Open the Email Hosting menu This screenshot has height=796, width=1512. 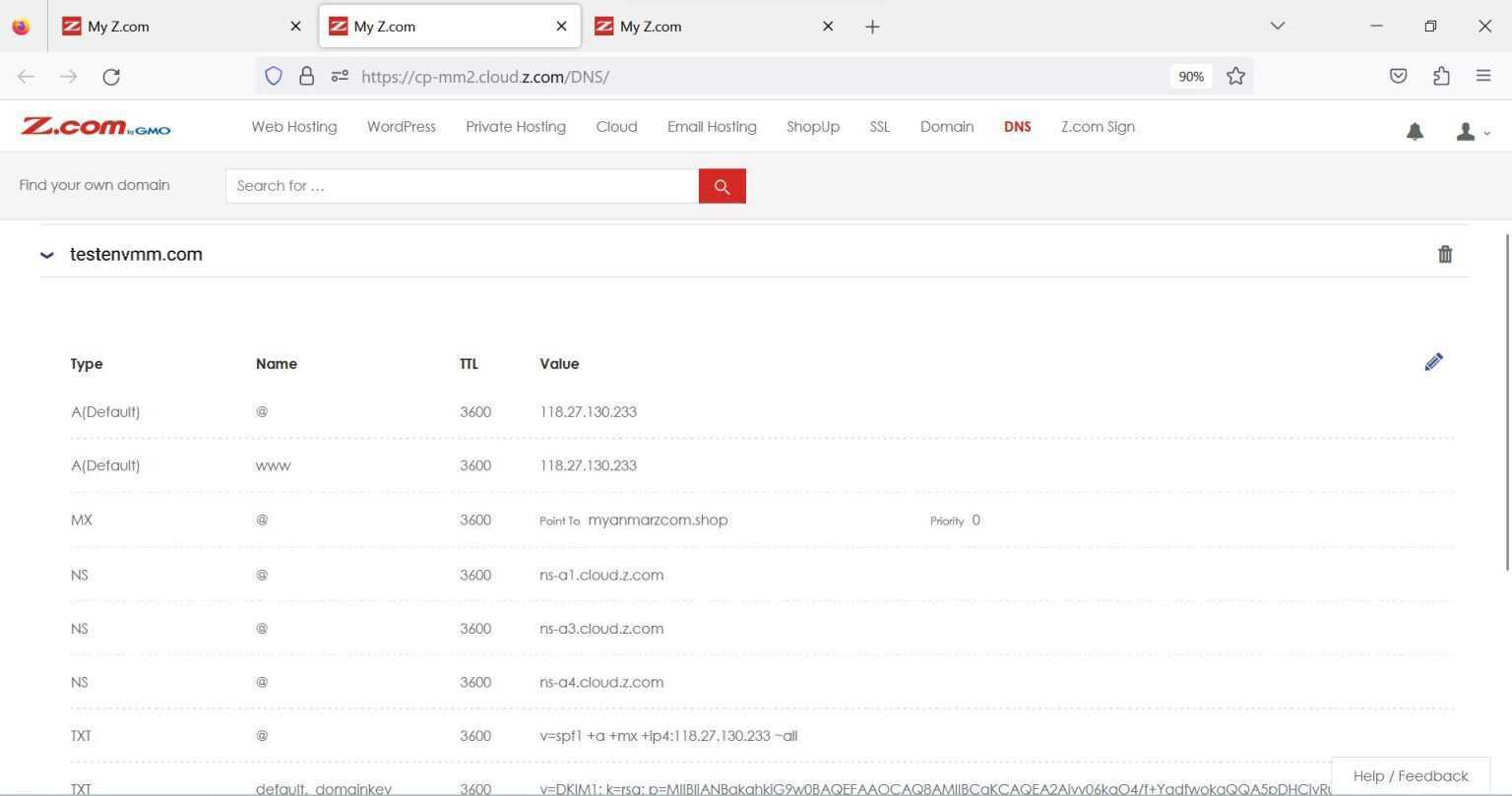click(712, 126)
